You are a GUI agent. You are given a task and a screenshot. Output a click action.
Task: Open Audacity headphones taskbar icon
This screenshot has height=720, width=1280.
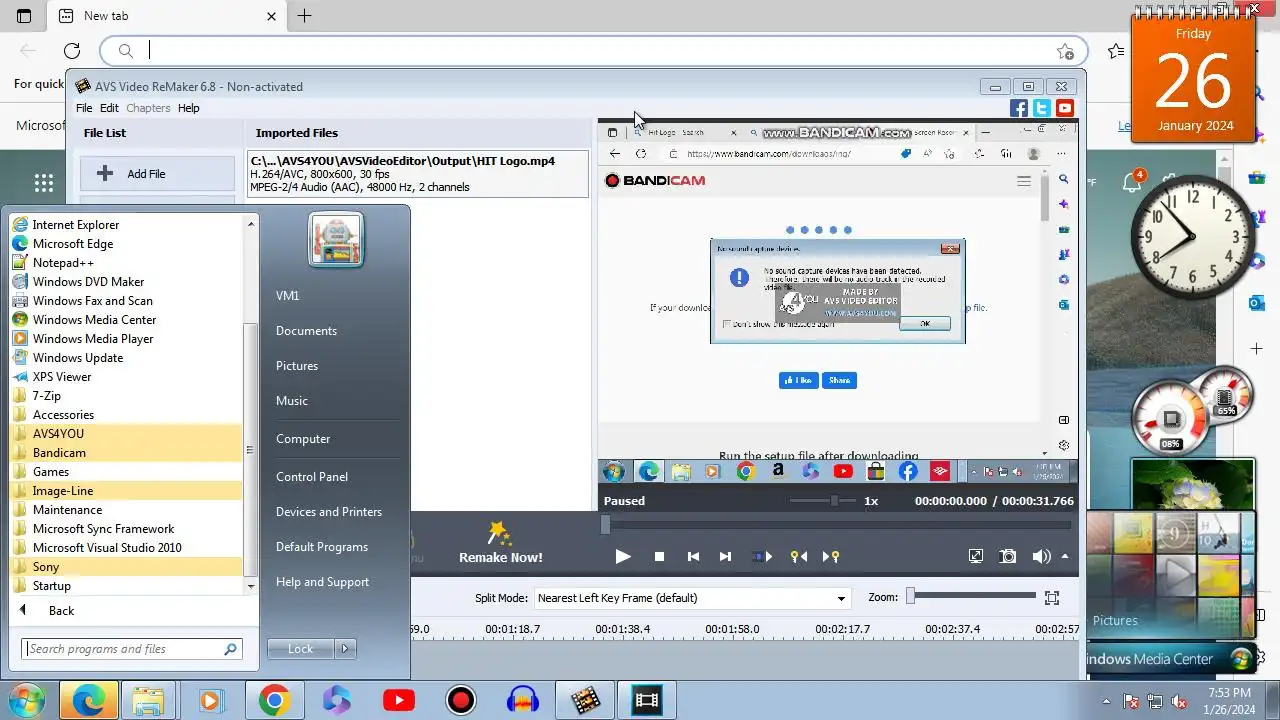[523, 700]
